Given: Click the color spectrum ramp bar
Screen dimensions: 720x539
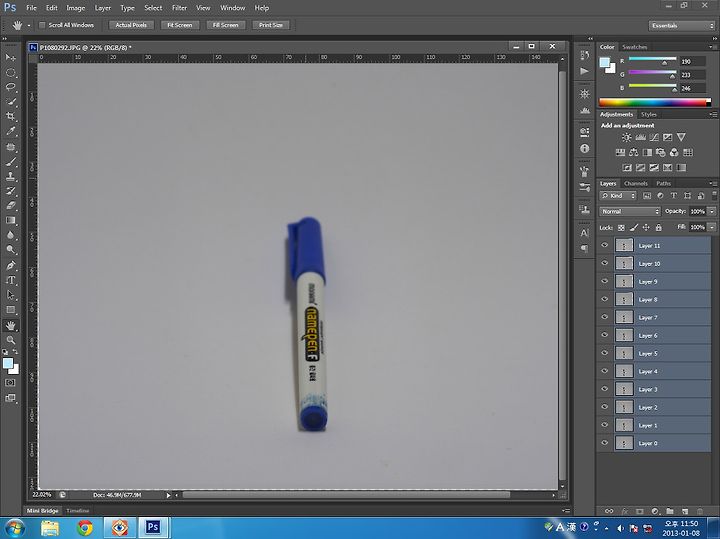Looking at the screenshot, I should coord(655,102).
